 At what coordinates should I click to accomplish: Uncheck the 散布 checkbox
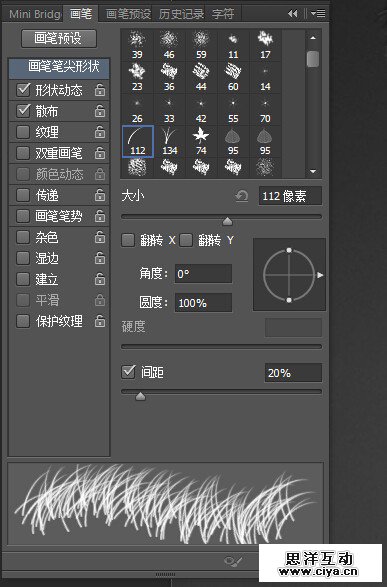tap(23, 110)
